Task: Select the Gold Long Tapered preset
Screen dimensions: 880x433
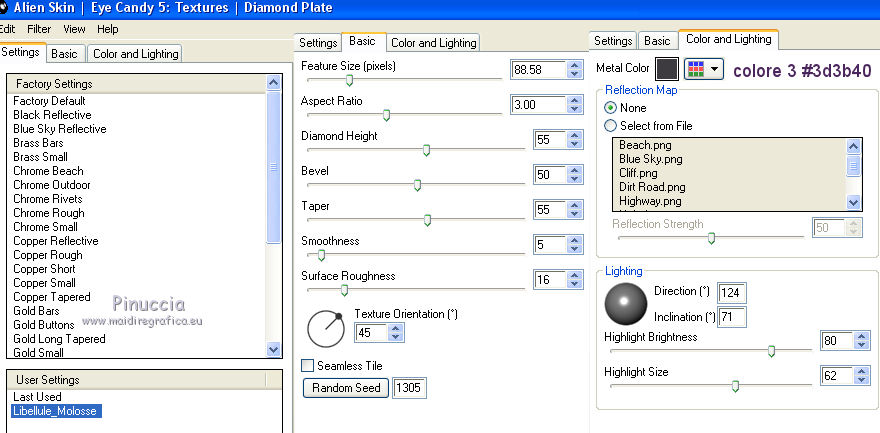Action: pos(59,339)
